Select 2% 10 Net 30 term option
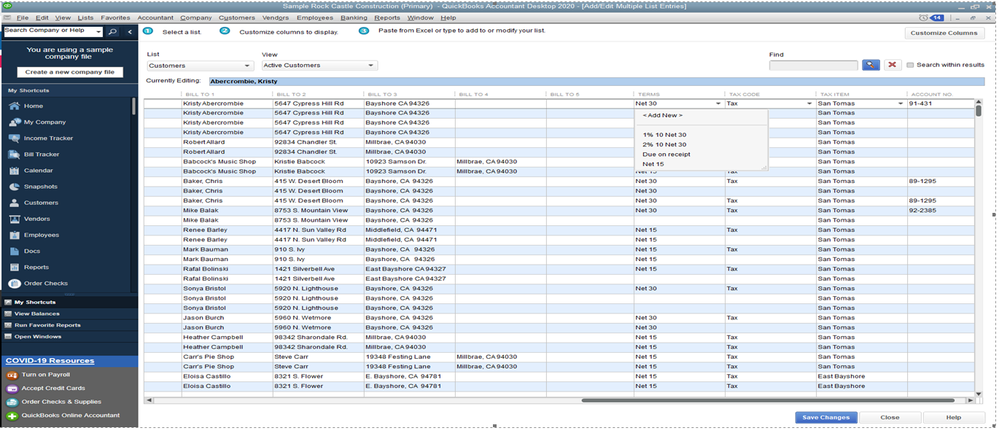This screenshot has width=999, height=433. 665,145
